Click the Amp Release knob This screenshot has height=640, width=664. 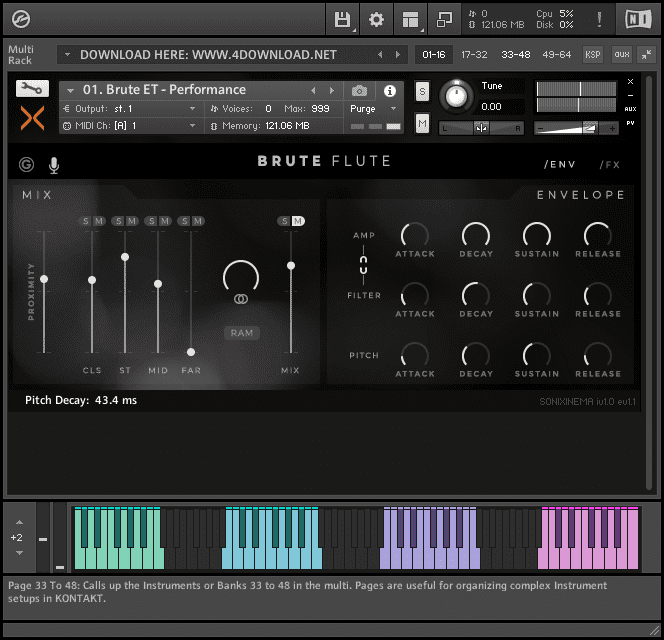pos(598,235)
